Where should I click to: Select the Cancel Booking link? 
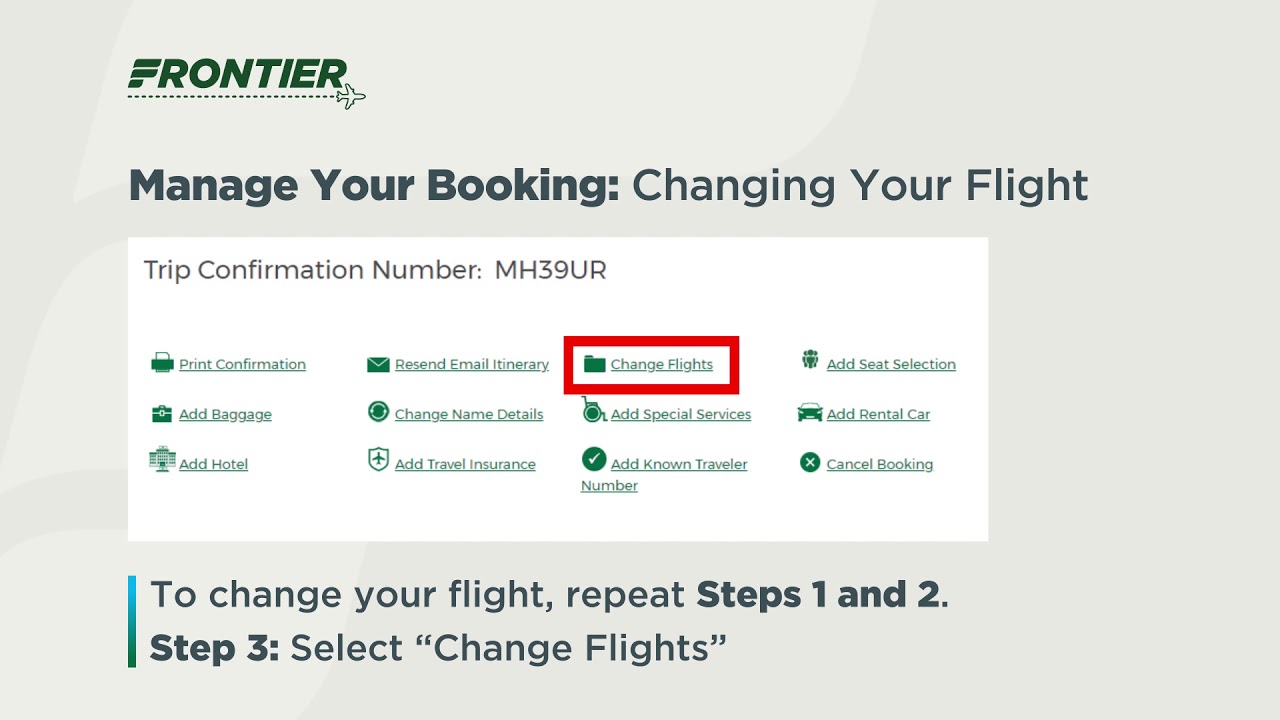click(880, 465)
